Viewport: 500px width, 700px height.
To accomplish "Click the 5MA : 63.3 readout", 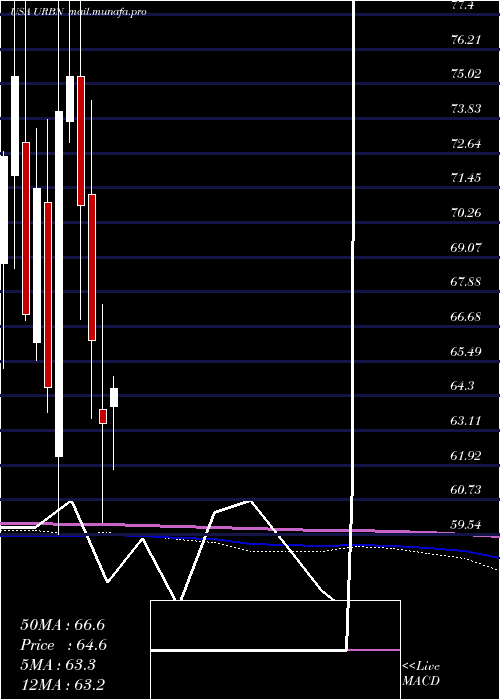I will [x=58, y=665].
